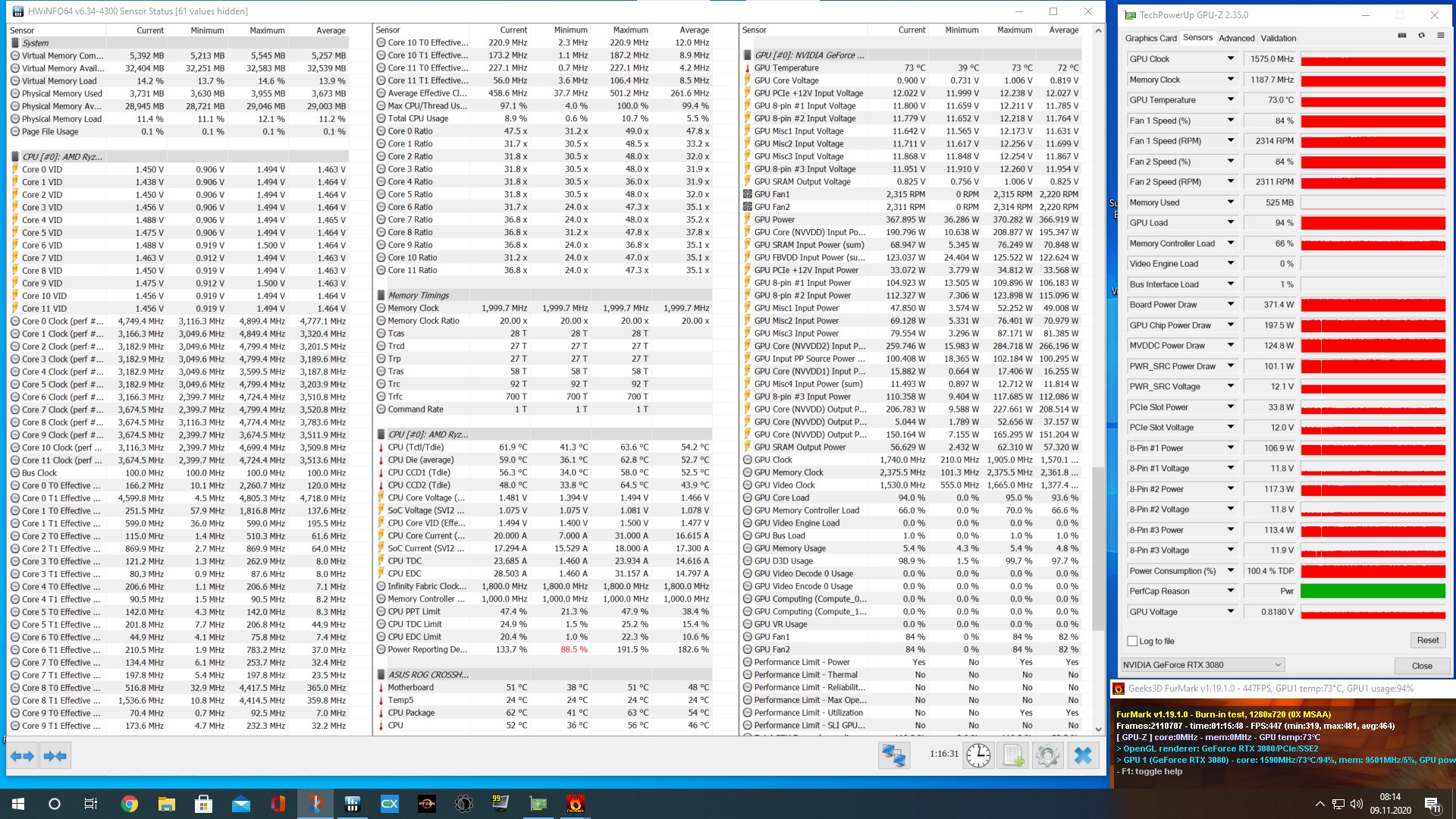Switch to the Graphics Card tab
Image resolution: width=1456 pixels, height=819 pixels.
pyautogui.click(x=1150, y=38)
